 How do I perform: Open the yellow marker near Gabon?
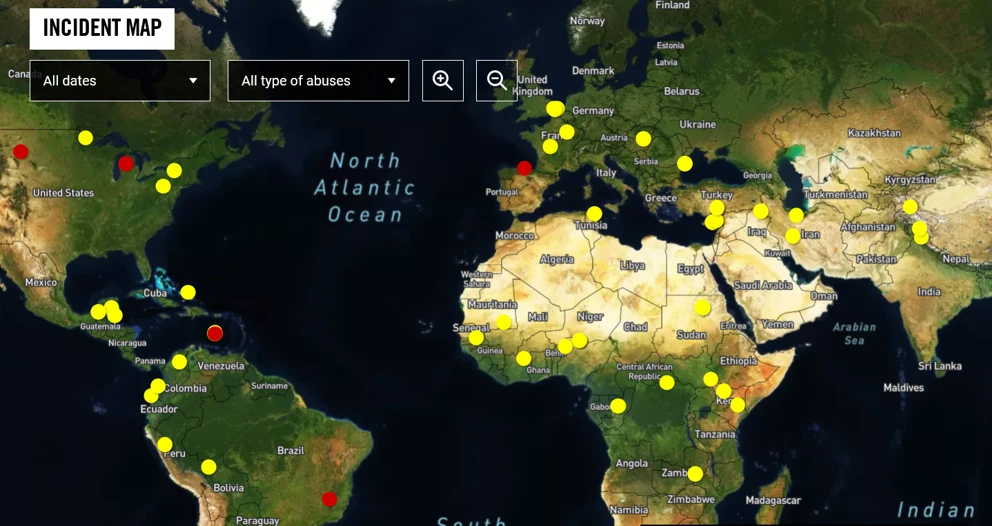tap(618, 406)
